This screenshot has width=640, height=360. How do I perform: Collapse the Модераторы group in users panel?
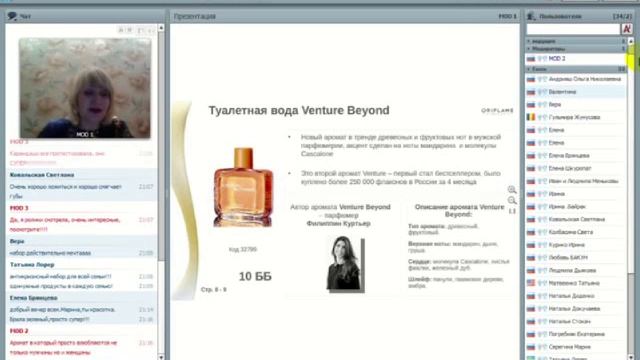point(529,49)
